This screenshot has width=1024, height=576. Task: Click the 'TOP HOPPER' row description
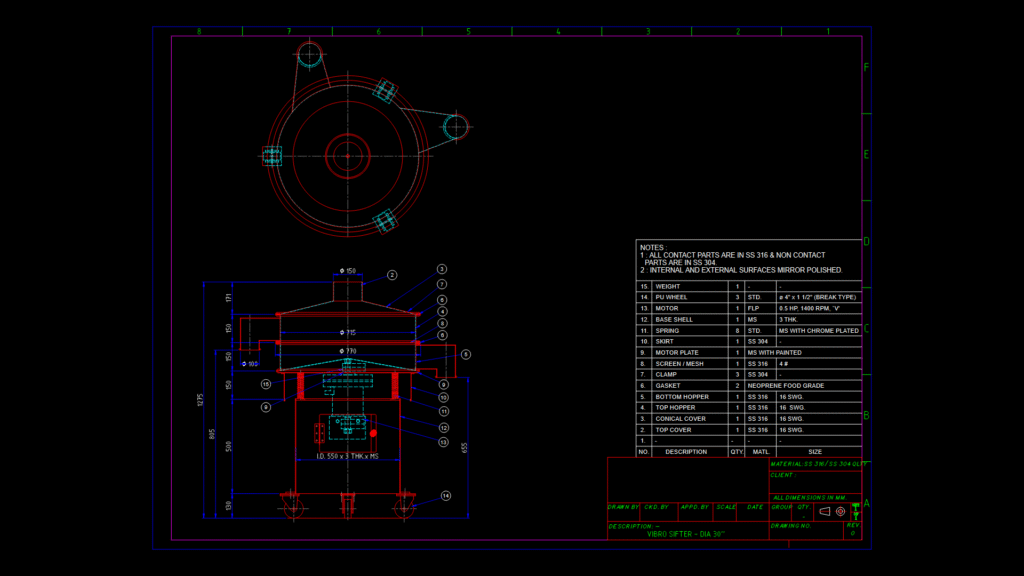click(x=675, y=408)
